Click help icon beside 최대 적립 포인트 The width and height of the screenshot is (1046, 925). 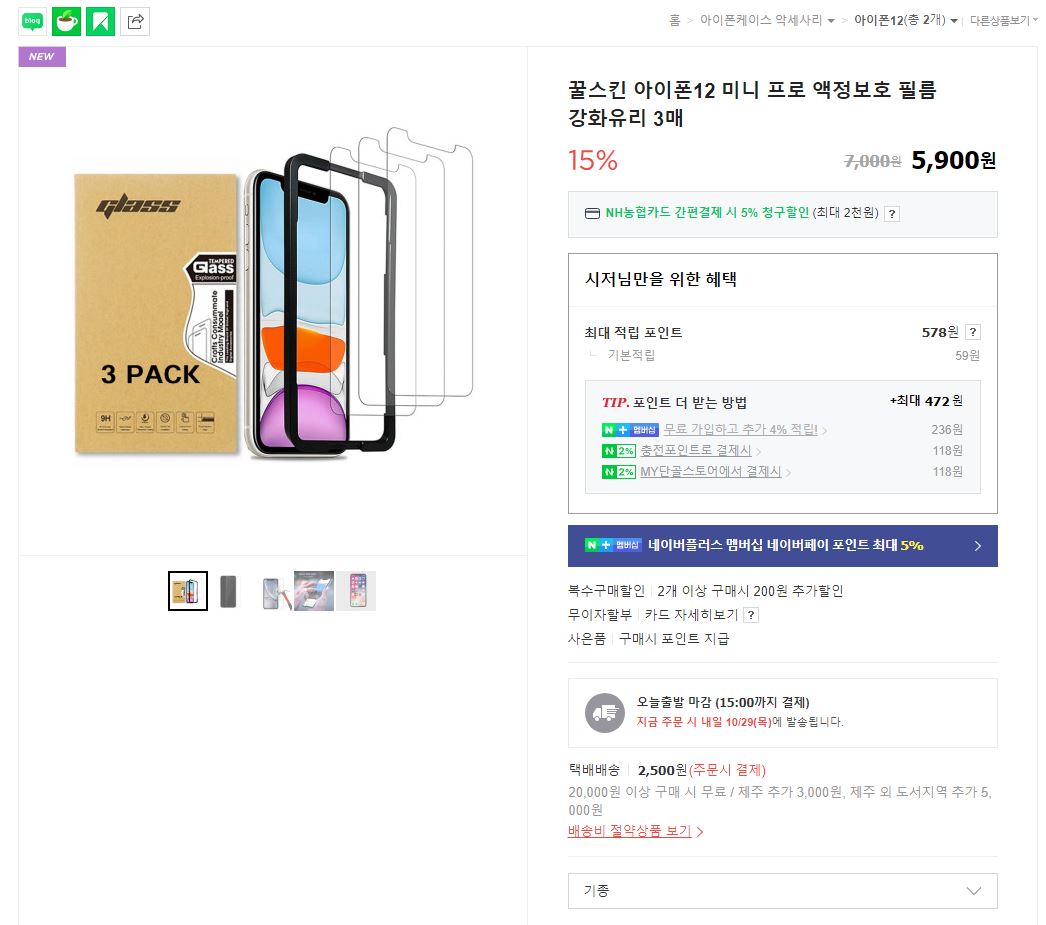click(x=972, y=333)
